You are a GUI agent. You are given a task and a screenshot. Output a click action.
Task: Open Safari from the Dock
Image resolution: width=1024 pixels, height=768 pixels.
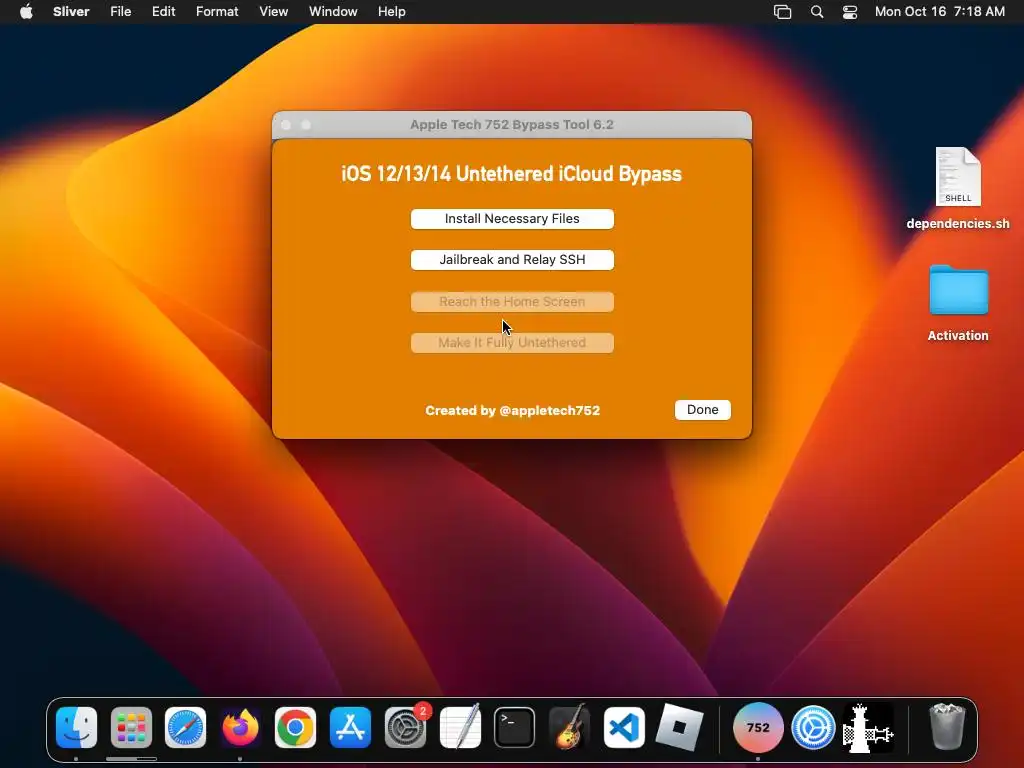tap(185, 728)
